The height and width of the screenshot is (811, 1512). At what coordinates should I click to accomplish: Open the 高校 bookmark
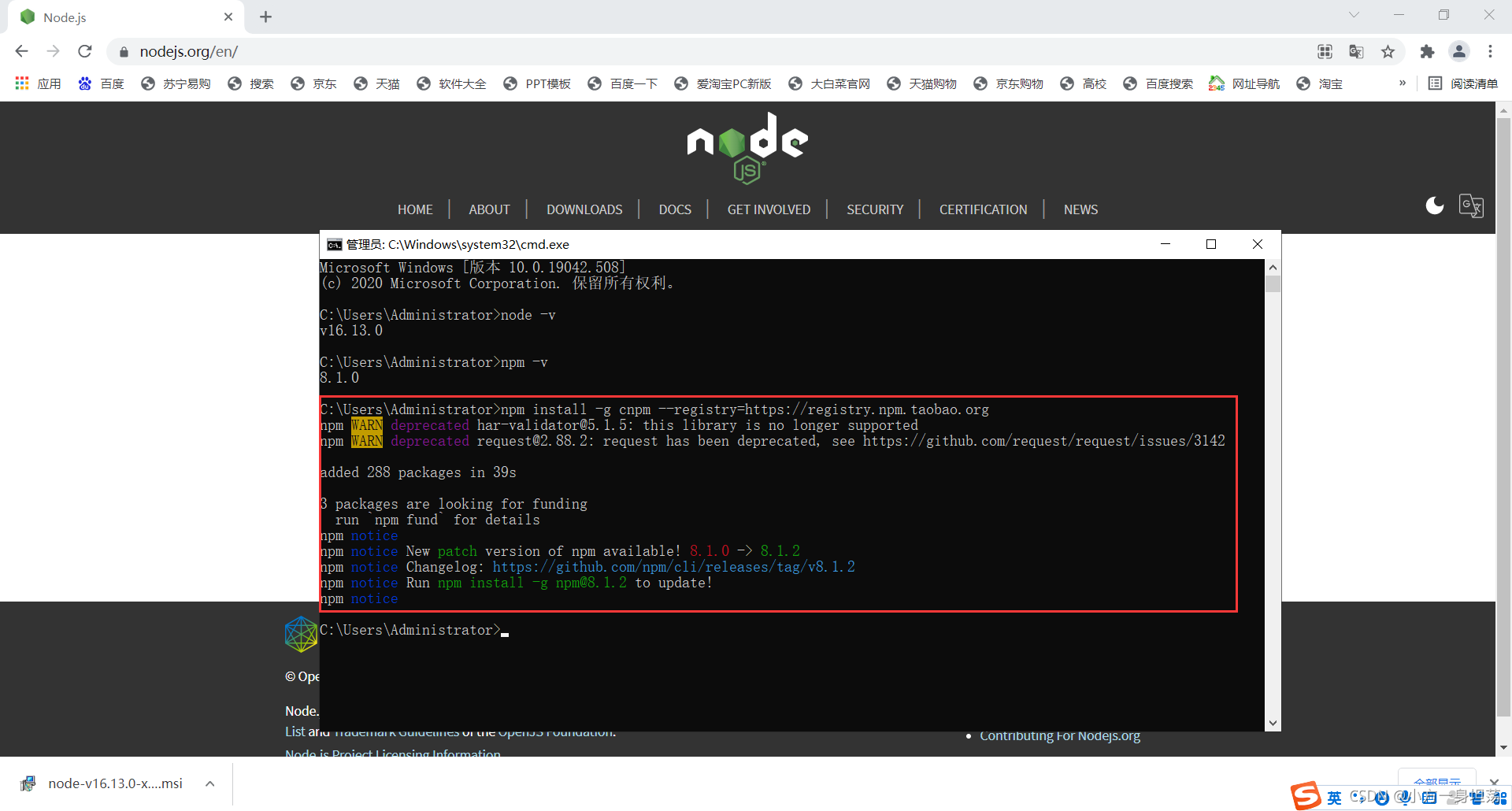pos(1083,83)
